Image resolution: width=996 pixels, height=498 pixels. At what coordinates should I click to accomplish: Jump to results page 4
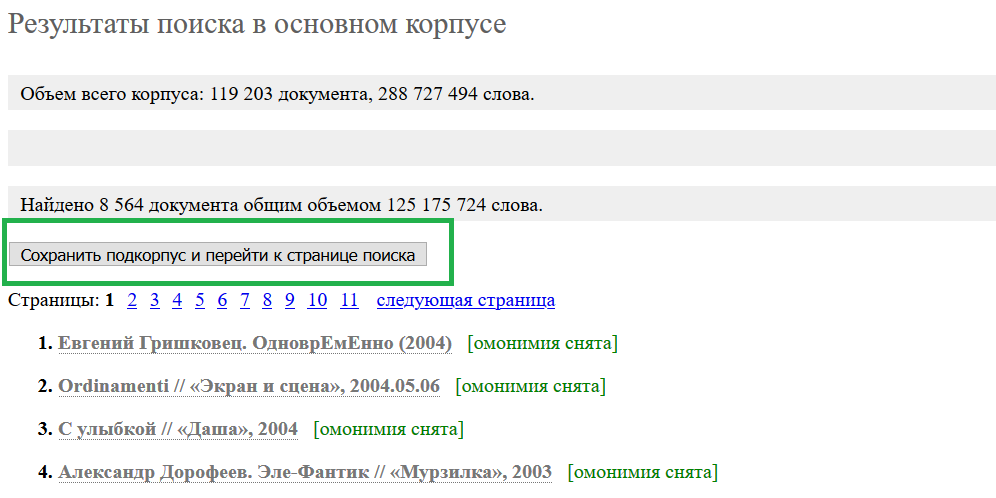(x=177, y=300)
